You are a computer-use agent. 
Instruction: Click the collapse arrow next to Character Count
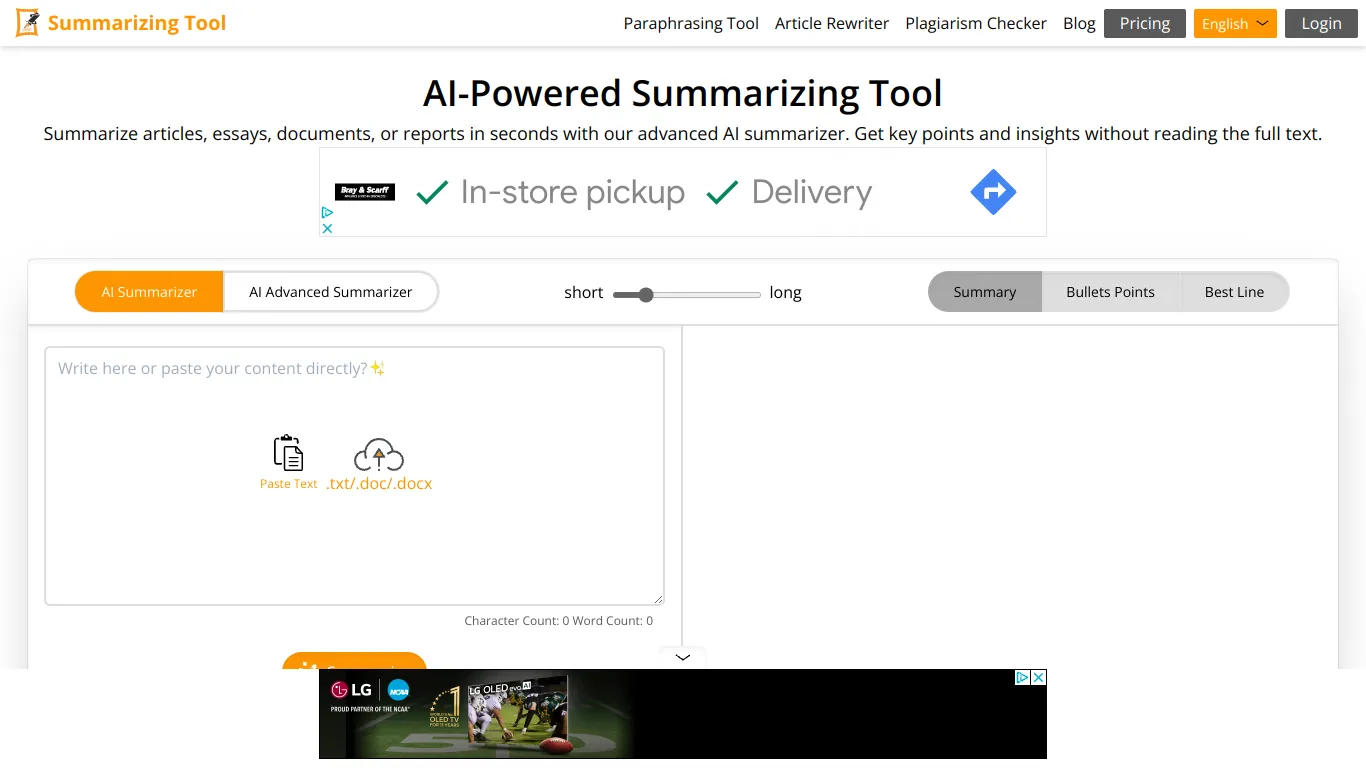pos(682,658)
